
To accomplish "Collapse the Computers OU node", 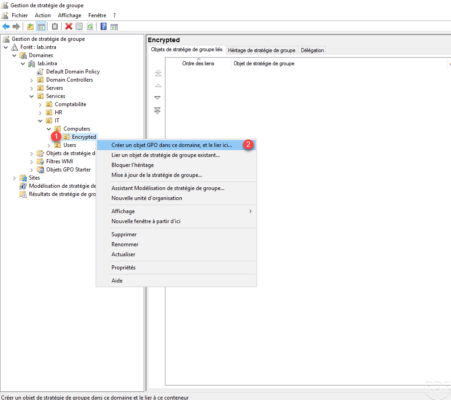I will click(x=49, y=129).
